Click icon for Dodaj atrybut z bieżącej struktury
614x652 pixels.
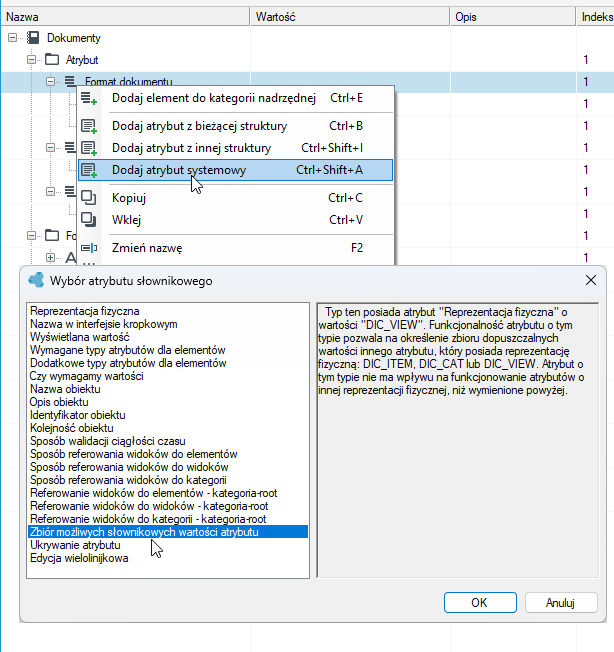tap(89, 126)
